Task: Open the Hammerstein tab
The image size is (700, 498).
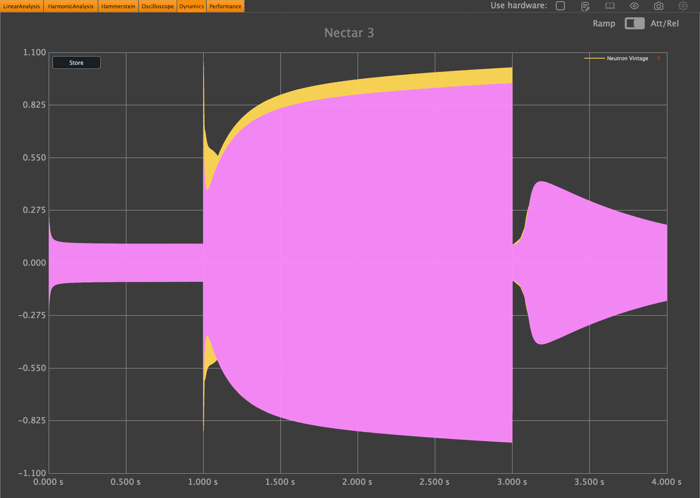Action: (118, 6)
